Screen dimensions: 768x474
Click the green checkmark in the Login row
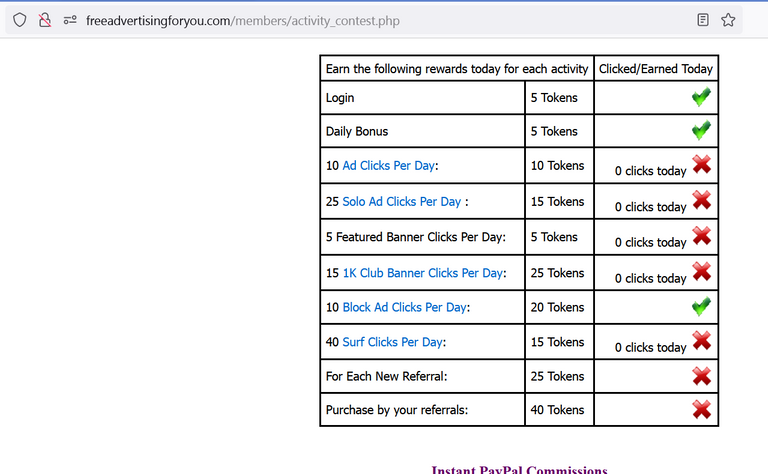coord(701,97)
